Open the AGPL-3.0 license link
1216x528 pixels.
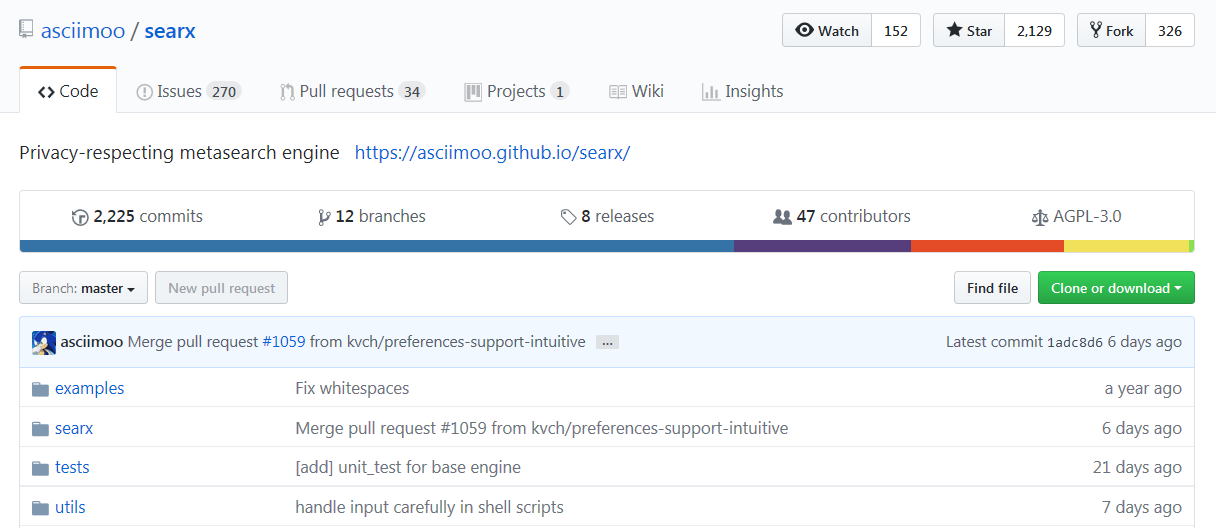(1077, 216)
